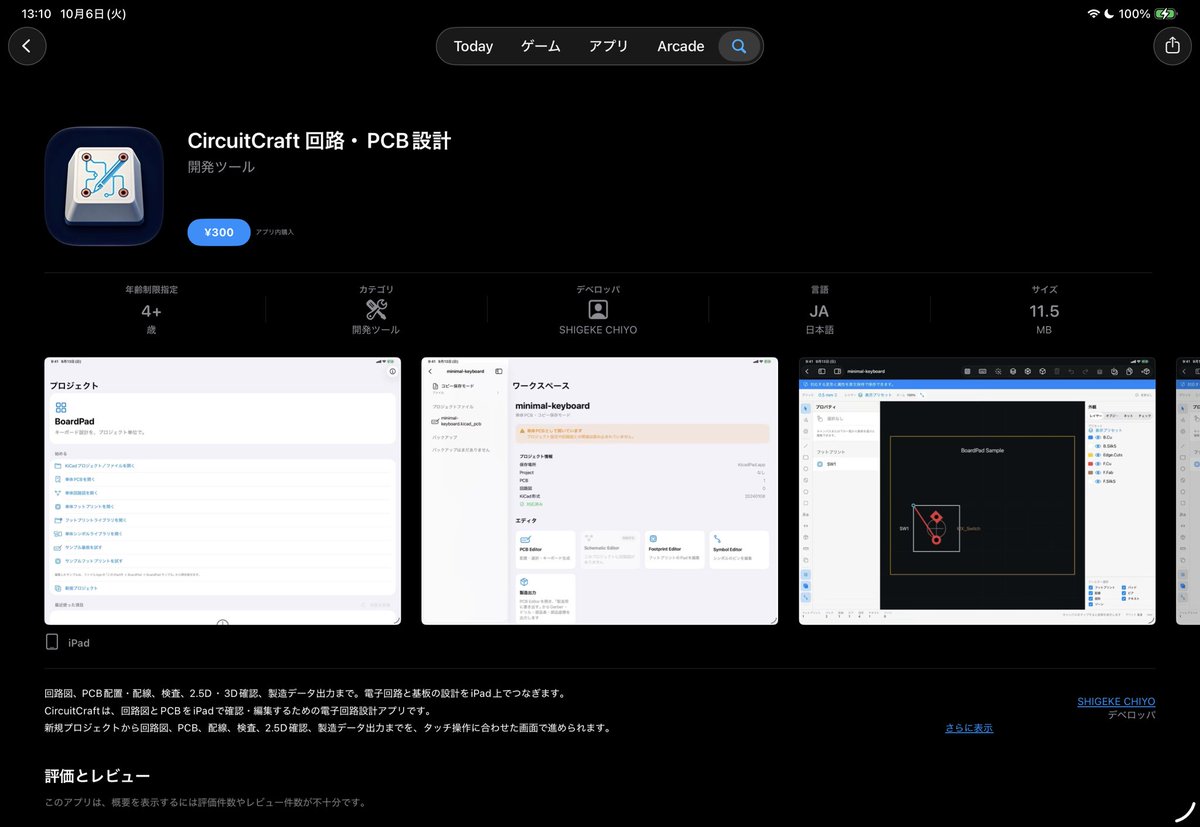The image size is (1200, 827).
Task: Tap the wrench and screwdriver category icon
Action: 376,309
